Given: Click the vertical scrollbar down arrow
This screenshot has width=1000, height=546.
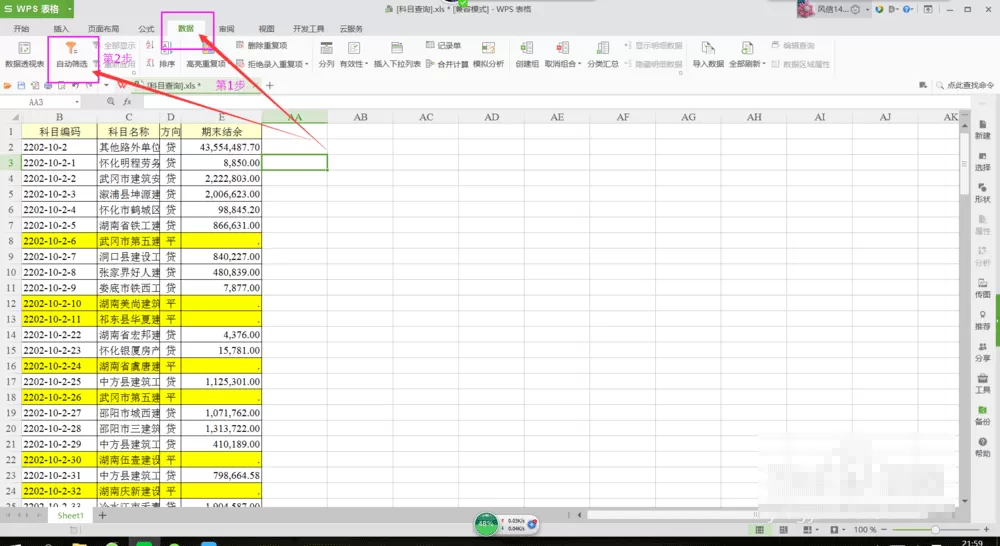Looking at the screenshot, I should point(964,501).
